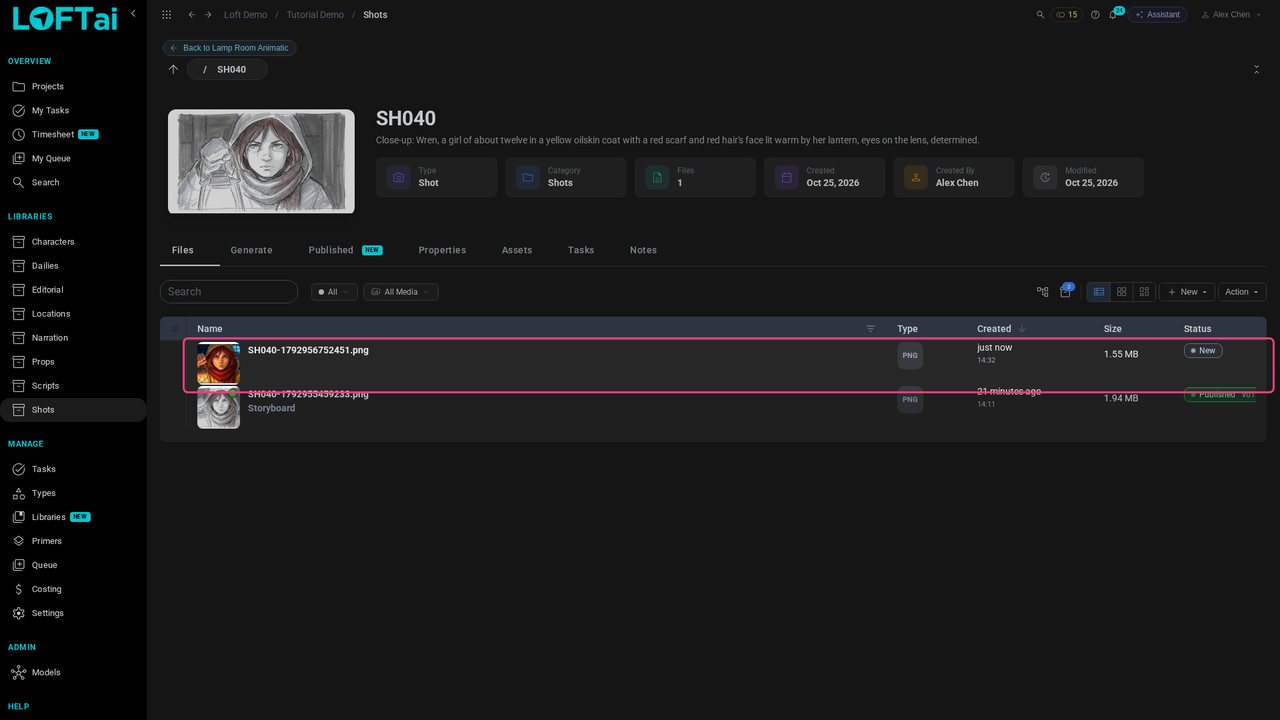Switch to the table list view icon

click(1098, 292)
